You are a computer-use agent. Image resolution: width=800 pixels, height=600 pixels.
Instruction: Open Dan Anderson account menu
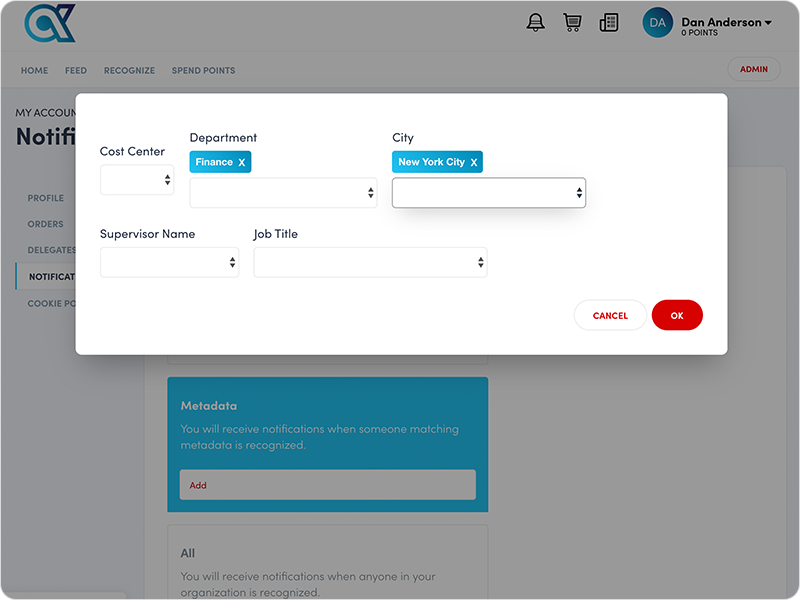[x=726, y=22]
